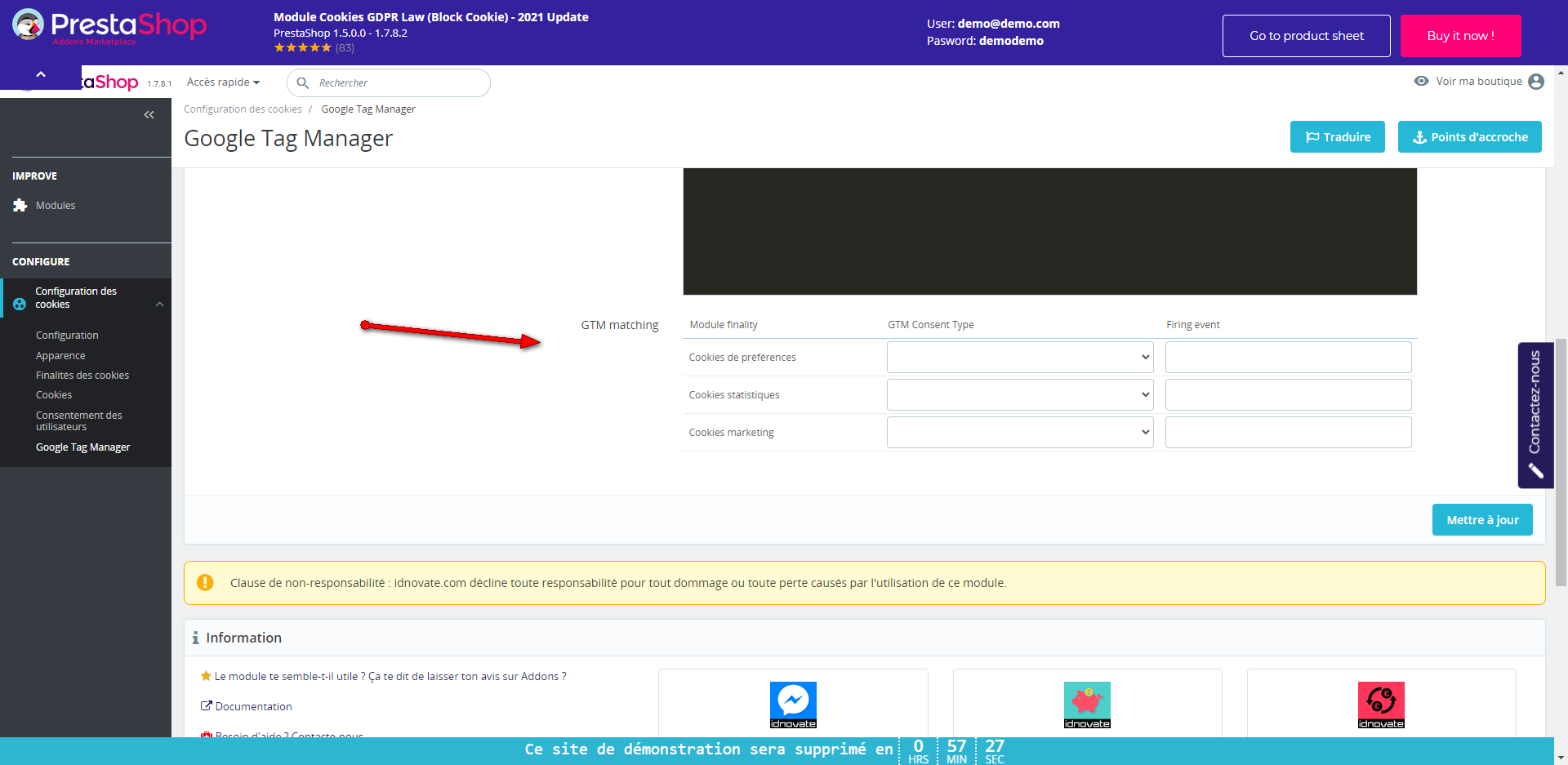Click the Messenger module thumbnail
Viewport: 1568px width, 765px height.
(793, 705)
